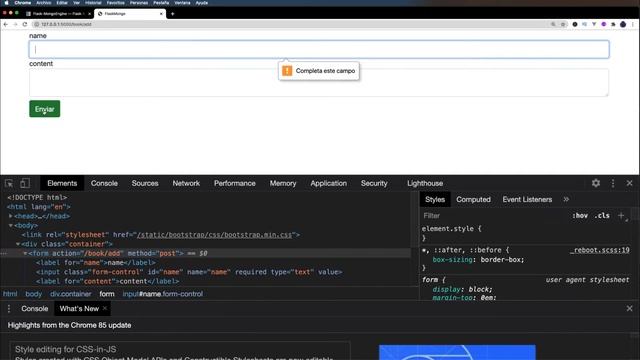Open the DevTools customize menu
640x360 pixels.
[x=613, y=183]
